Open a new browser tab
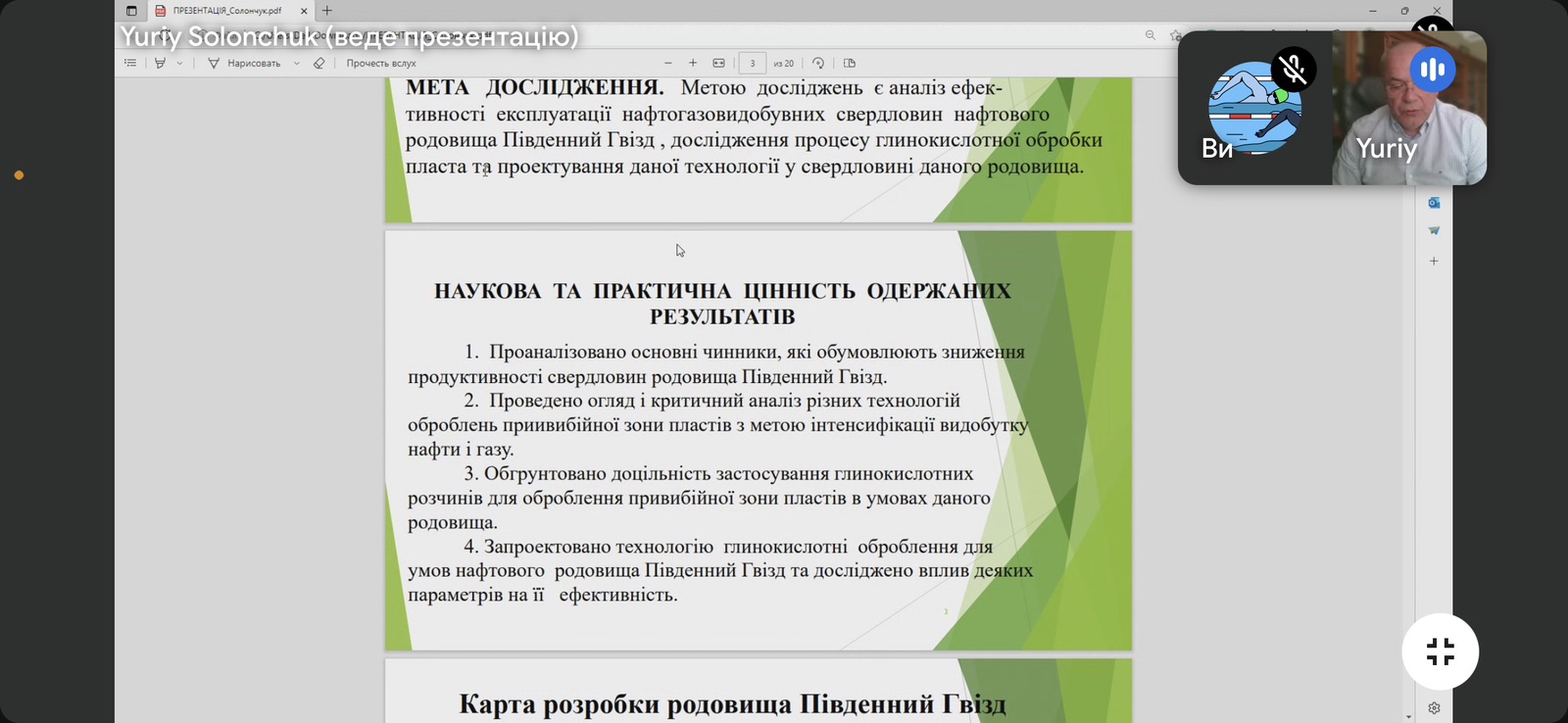This screenshot has height=723, width=1568. click(327, 11)
